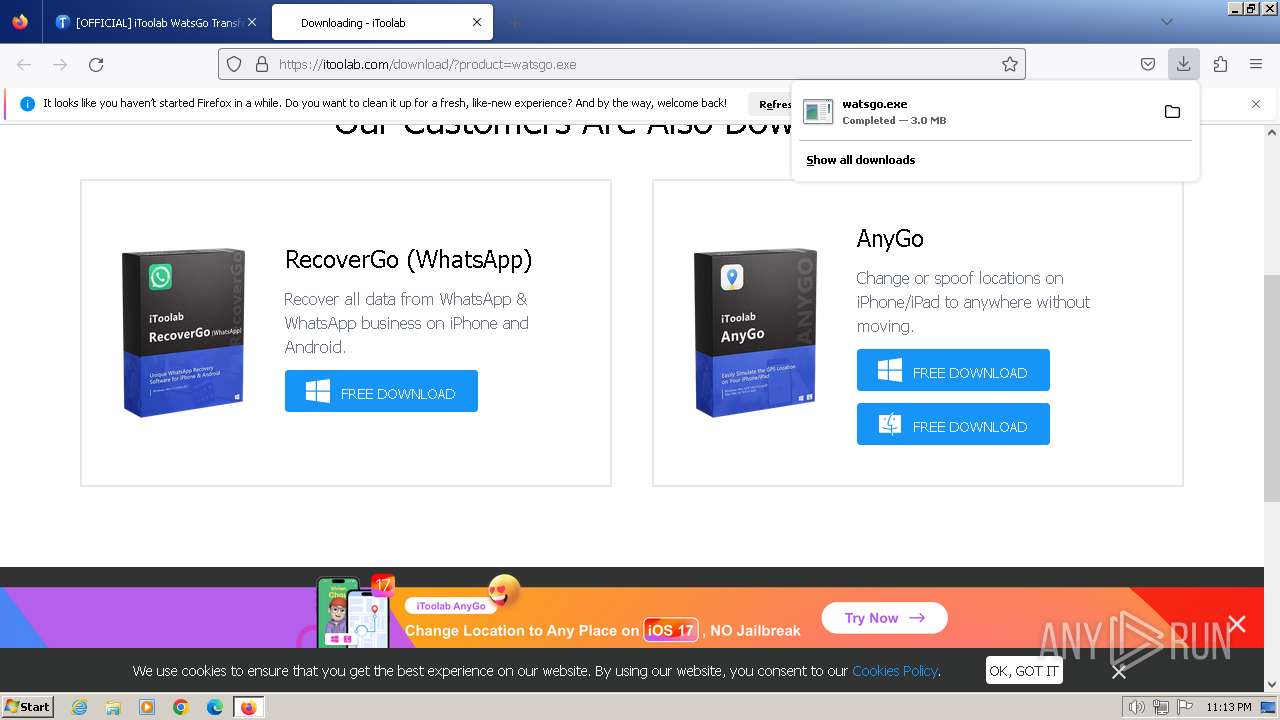Open the Extensions puzzle icon
The image size is (1280, 720).
coord(1220,64)
